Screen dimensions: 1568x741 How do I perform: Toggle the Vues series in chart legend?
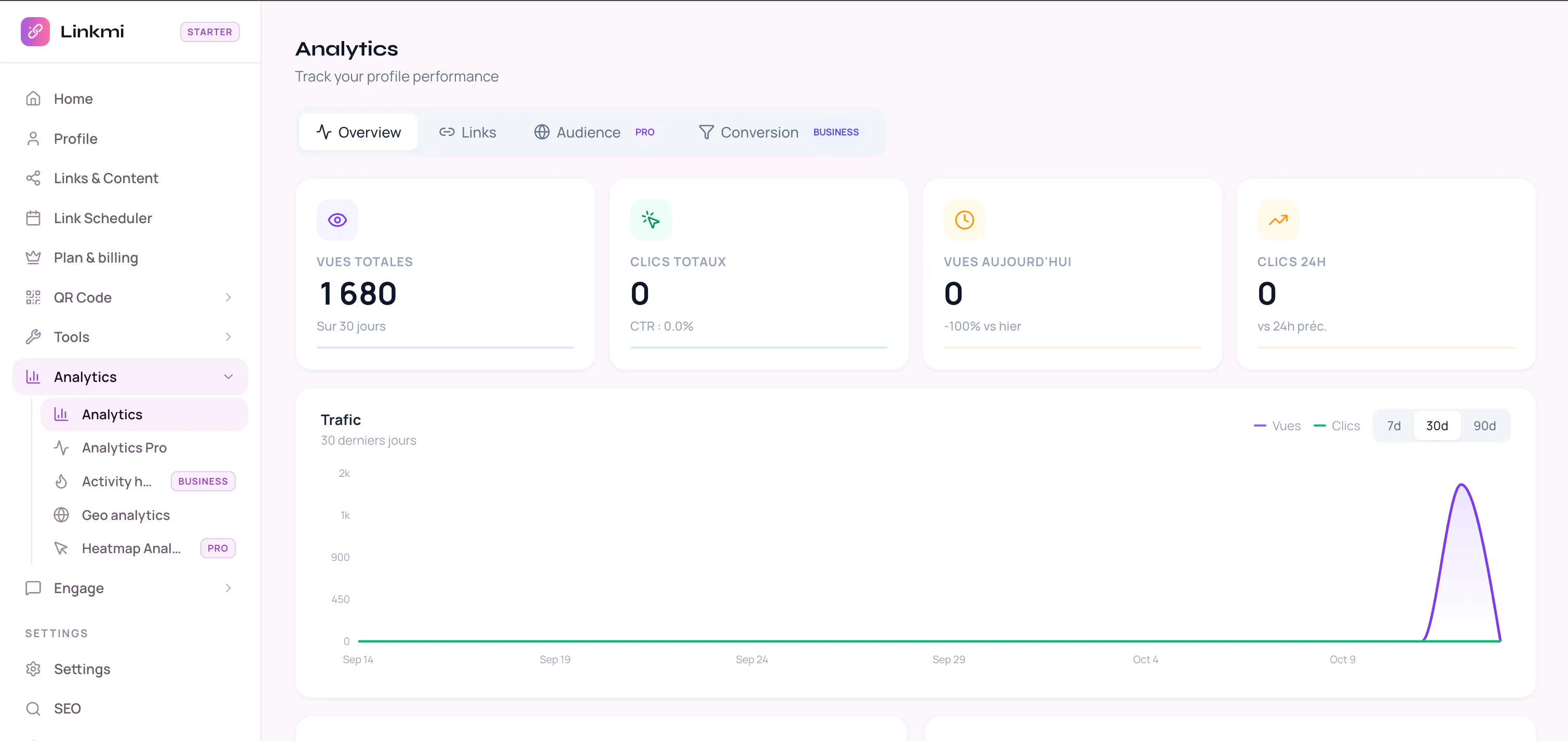(1277, 426)
